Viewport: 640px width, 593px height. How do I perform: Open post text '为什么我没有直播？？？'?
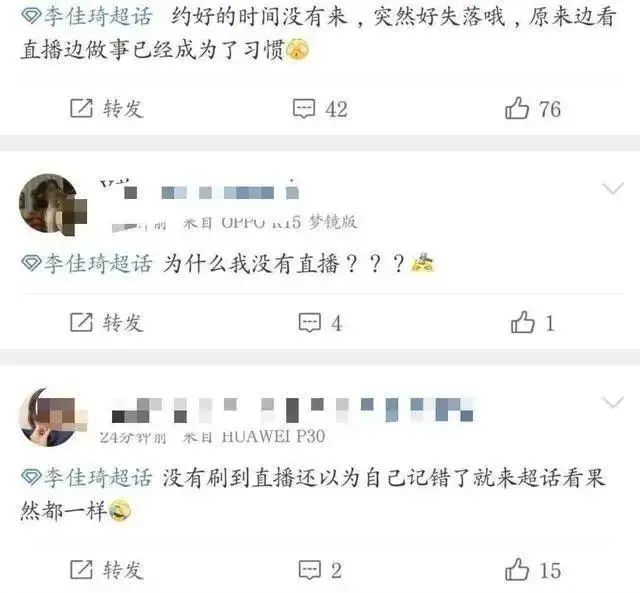pos(284,263)
